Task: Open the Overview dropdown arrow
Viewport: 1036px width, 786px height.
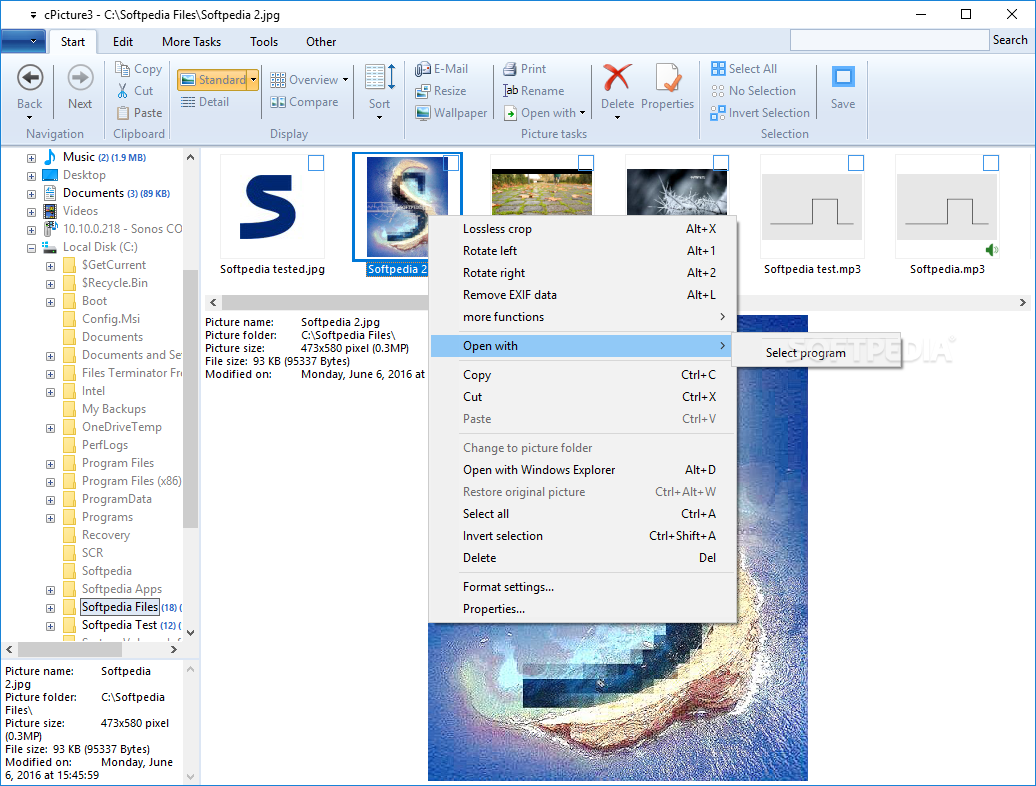Action: (x=345, y=80)
